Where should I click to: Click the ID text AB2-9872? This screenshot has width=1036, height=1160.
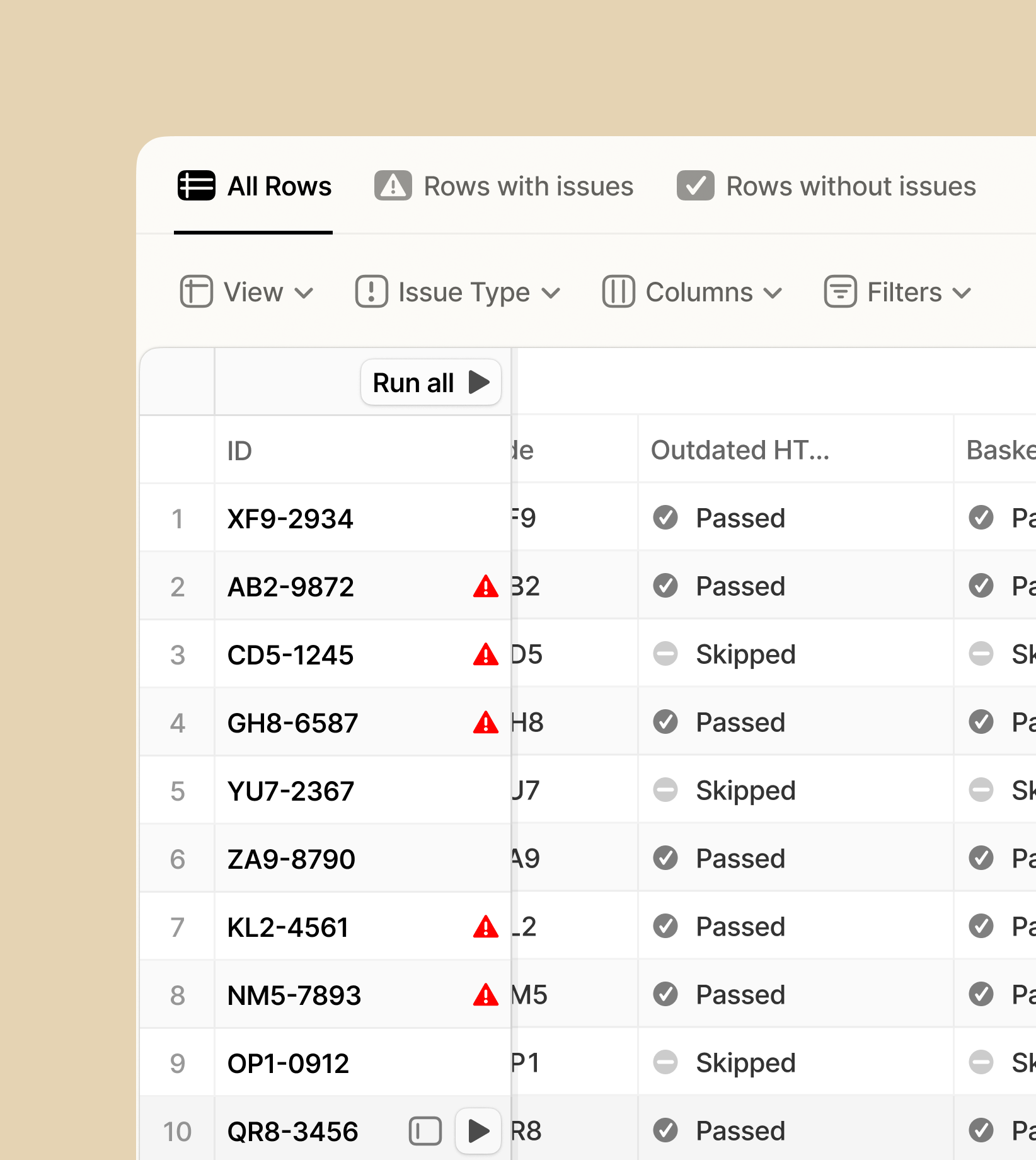click(291, 587)
